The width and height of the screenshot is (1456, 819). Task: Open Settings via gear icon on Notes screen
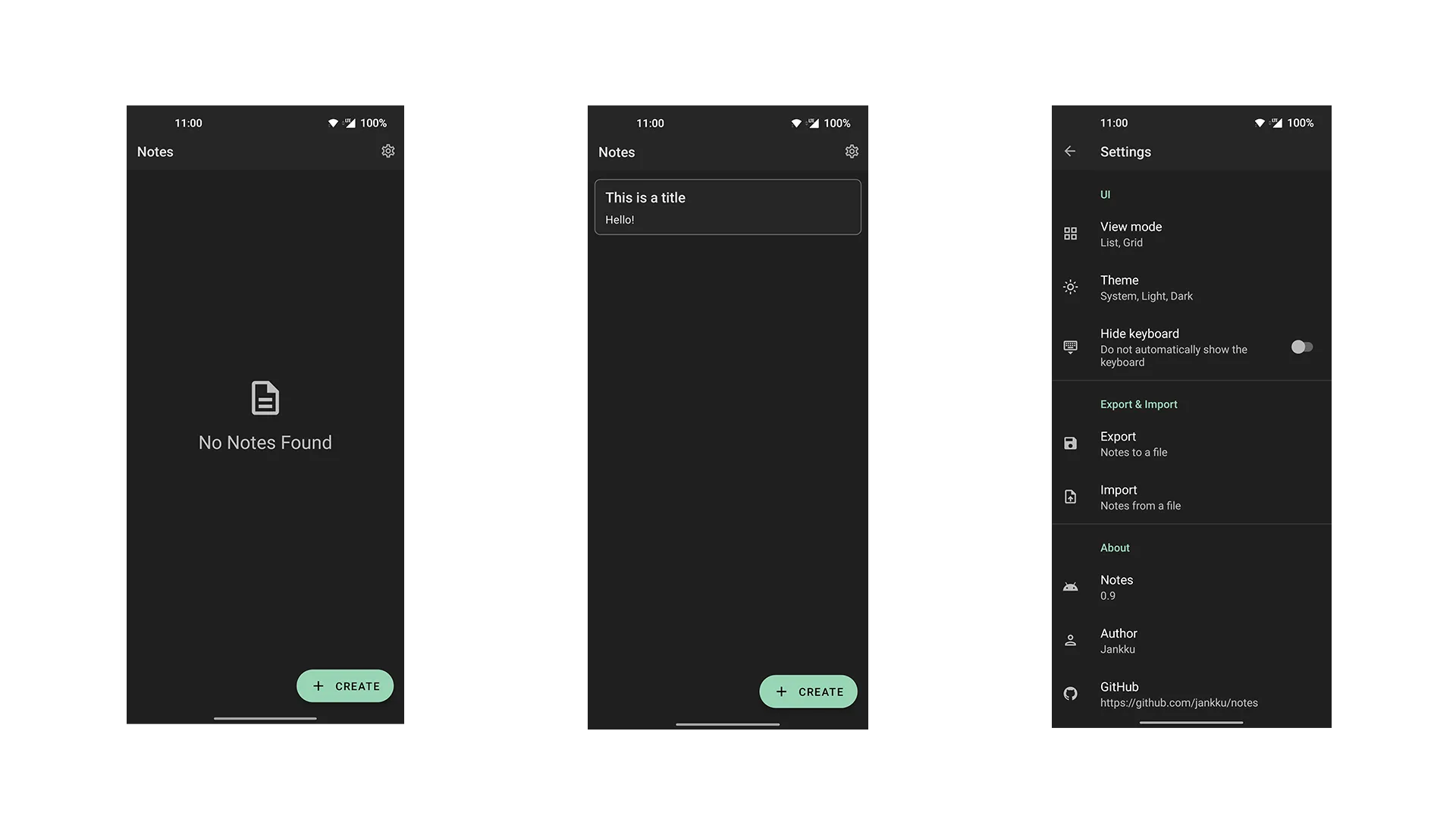click(x=388, y=151)
